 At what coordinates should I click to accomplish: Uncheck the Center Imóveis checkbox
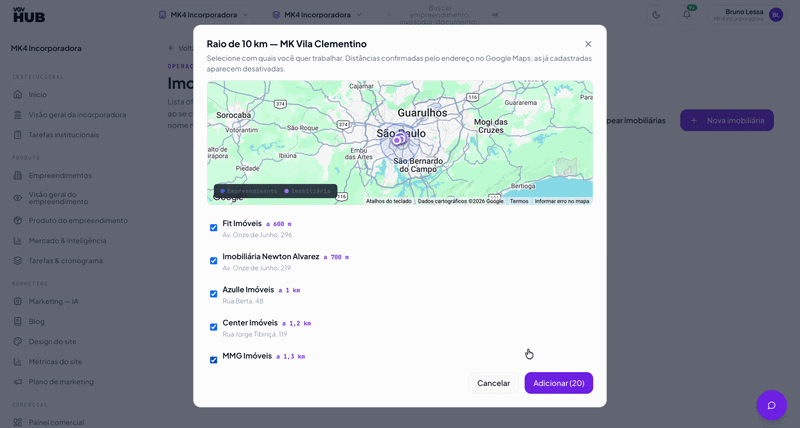213,327
